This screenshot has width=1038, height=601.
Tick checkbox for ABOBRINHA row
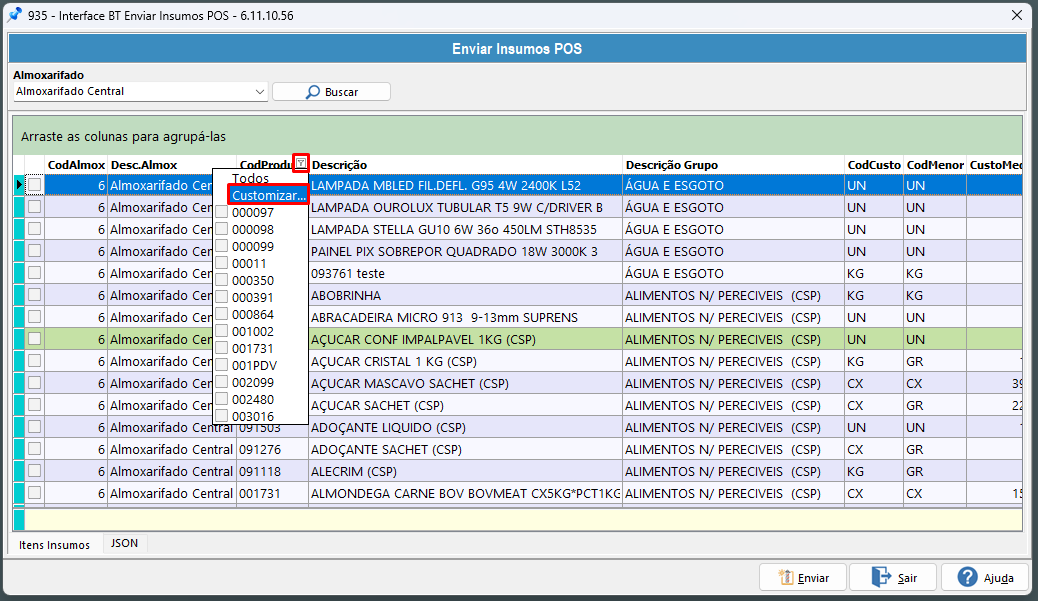tap(34, 295)
